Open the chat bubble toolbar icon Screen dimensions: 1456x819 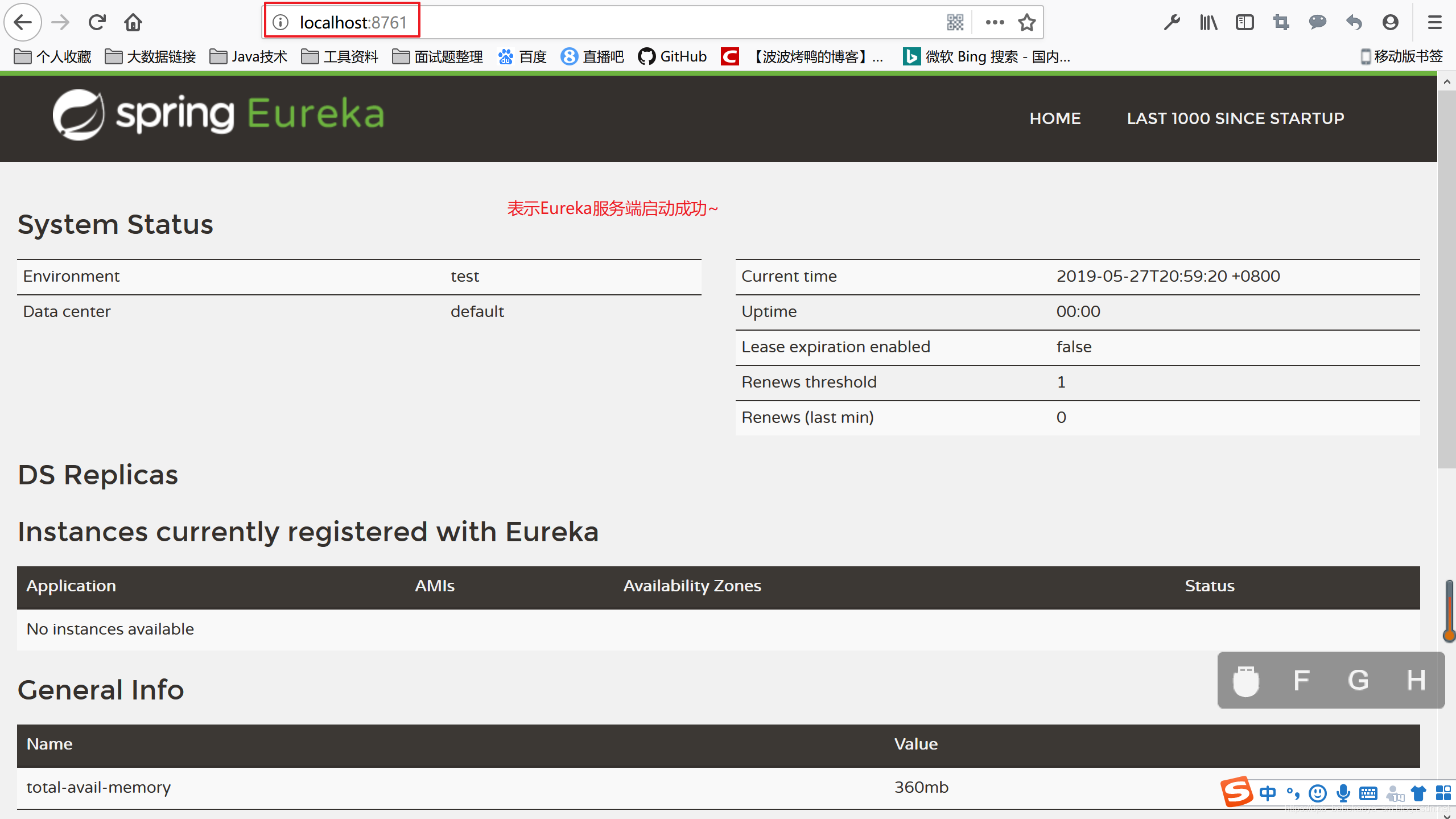tap(1318, 22)
